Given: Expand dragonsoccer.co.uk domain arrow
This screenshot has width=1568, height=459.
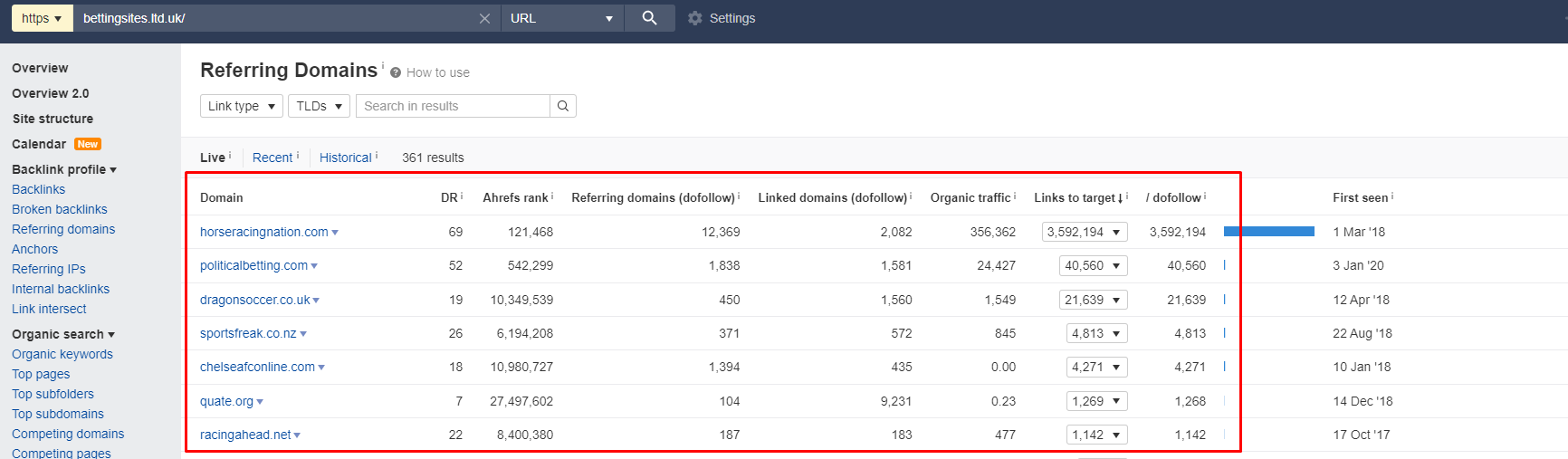Looking at the screenshot, I should [x=316, y=301].
